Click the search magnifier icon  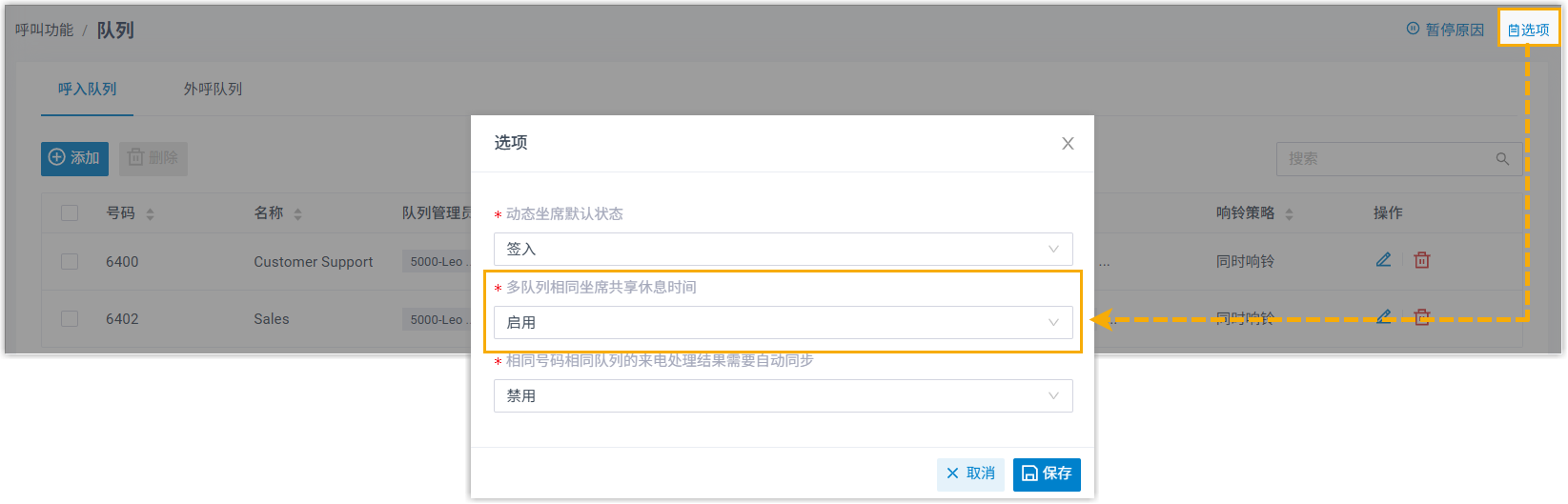1502,159
